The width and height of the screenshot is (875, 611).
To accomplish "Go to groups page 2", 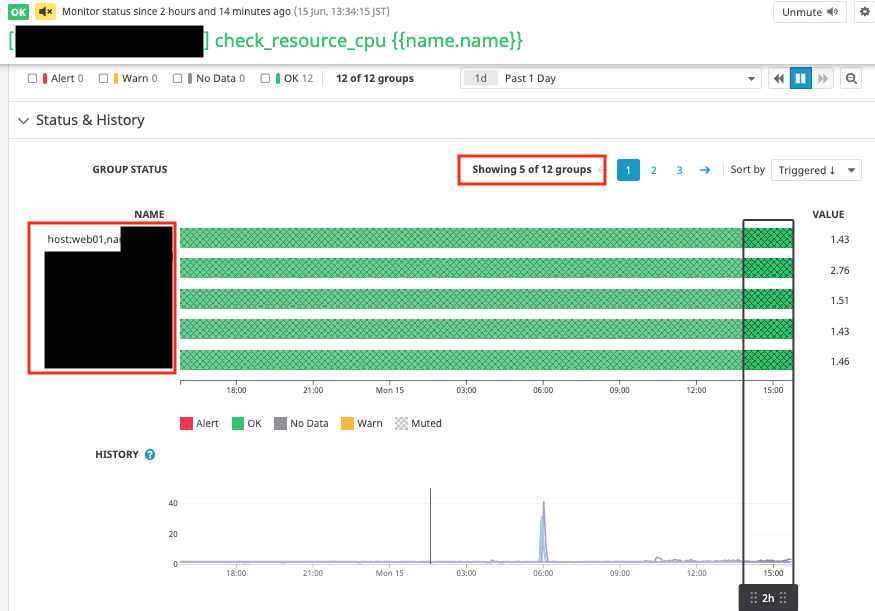I will point(653,170).
